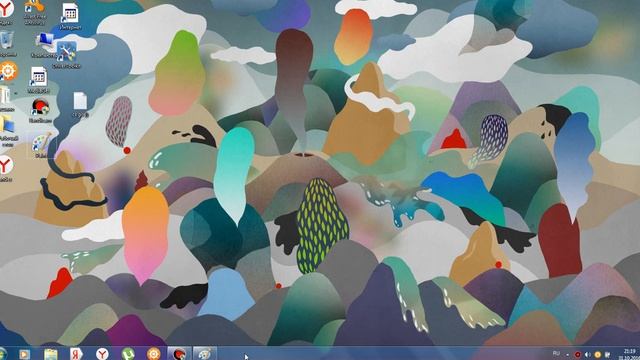Click the Windows Start orb
The image size is (640, 360).
2,353
